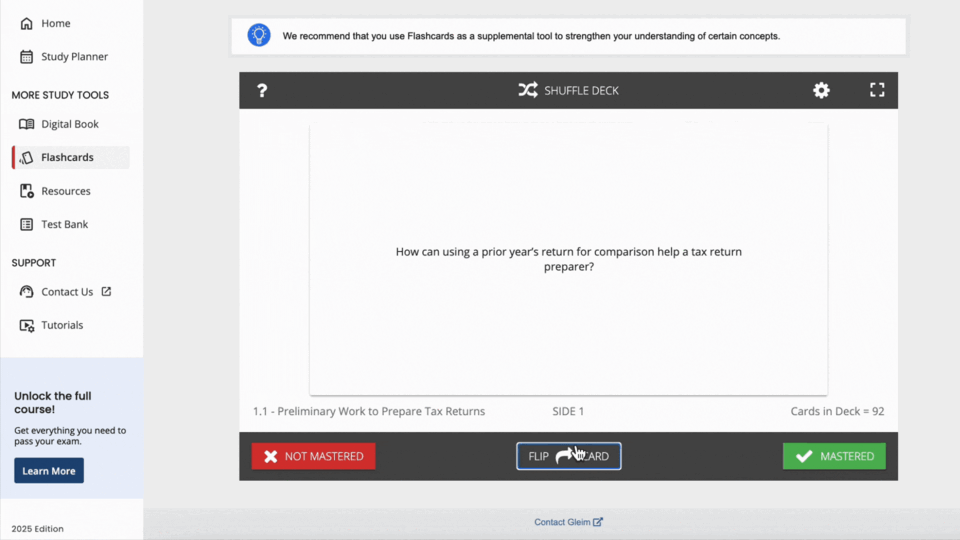Click the Learn More button

49,471
